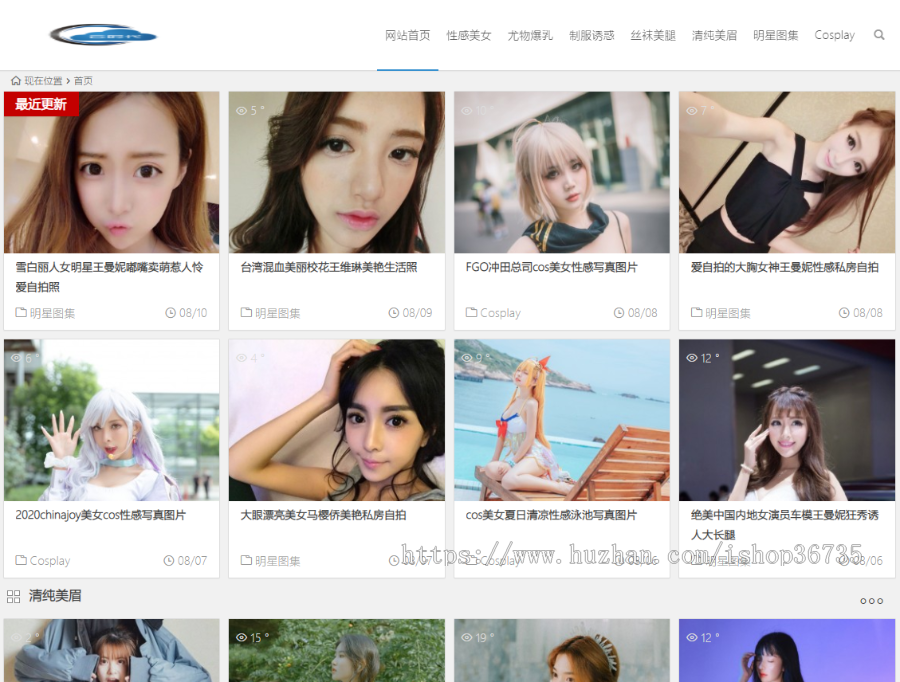Click the clock icon next to the 08/07 date
Screen dimensions: 900x682
(171, 560)
